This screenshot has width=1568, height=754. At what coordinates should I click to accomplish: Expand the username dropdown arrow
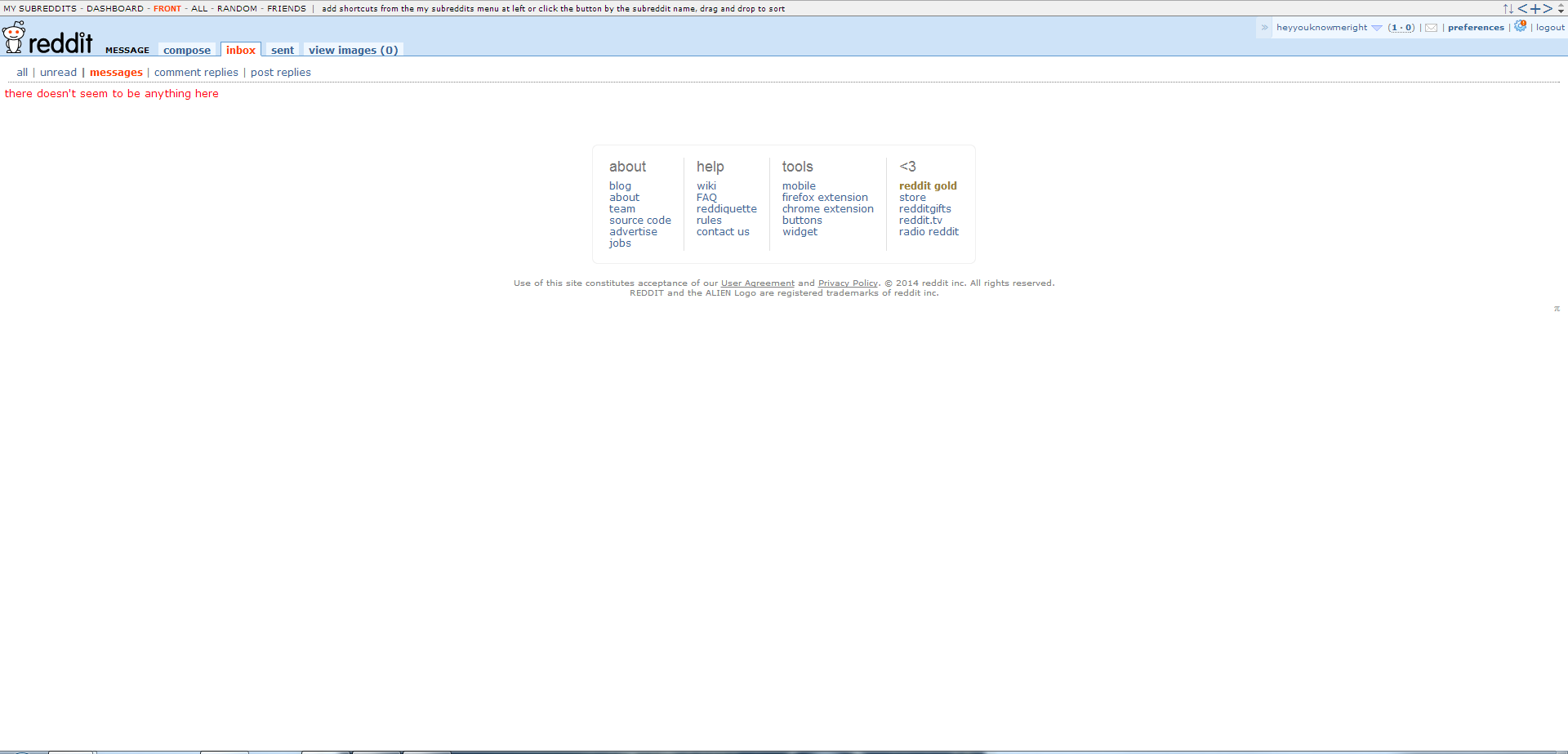(1377, 28)
